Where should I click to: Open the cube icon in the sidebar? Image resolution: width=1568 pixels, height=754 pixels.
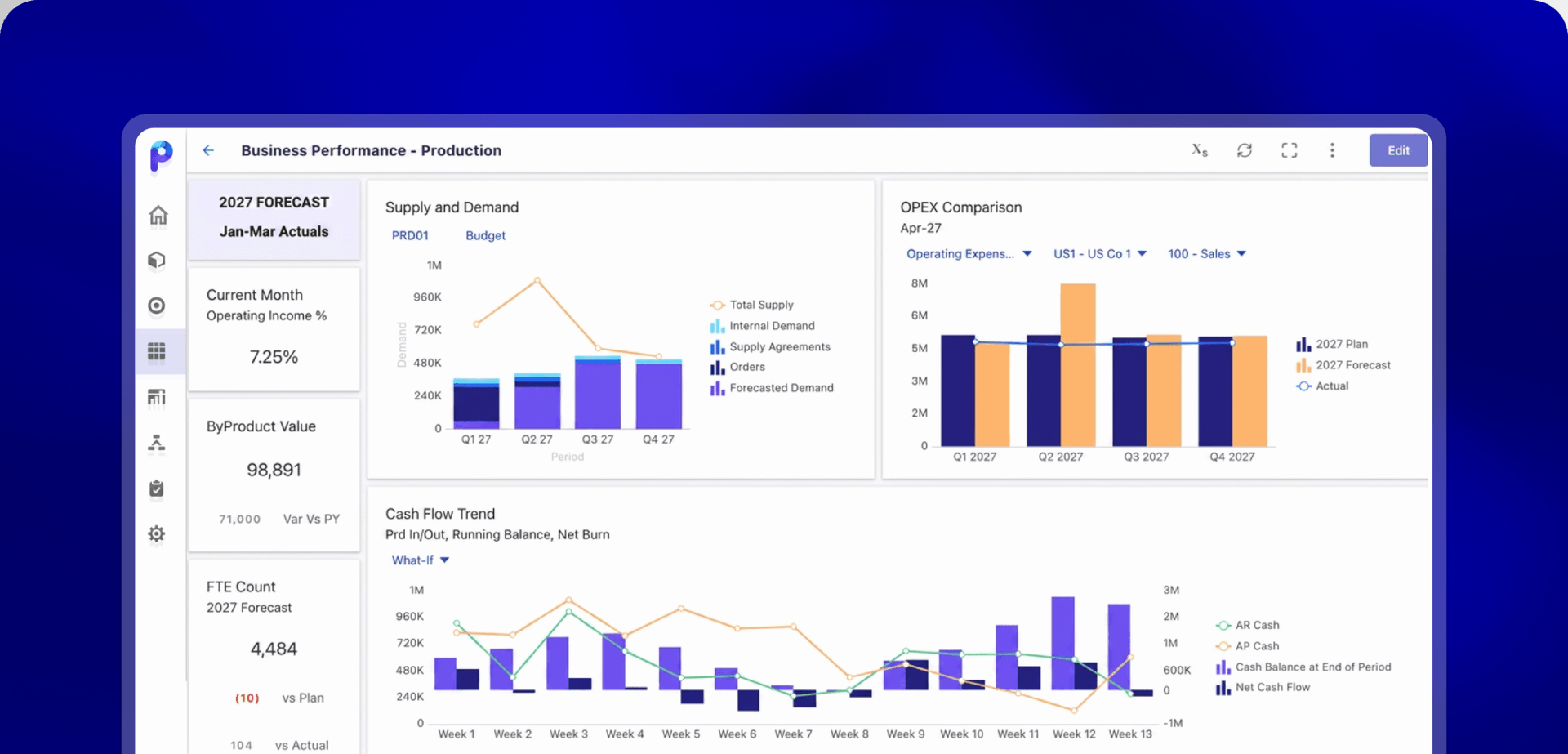click(157, 261)
